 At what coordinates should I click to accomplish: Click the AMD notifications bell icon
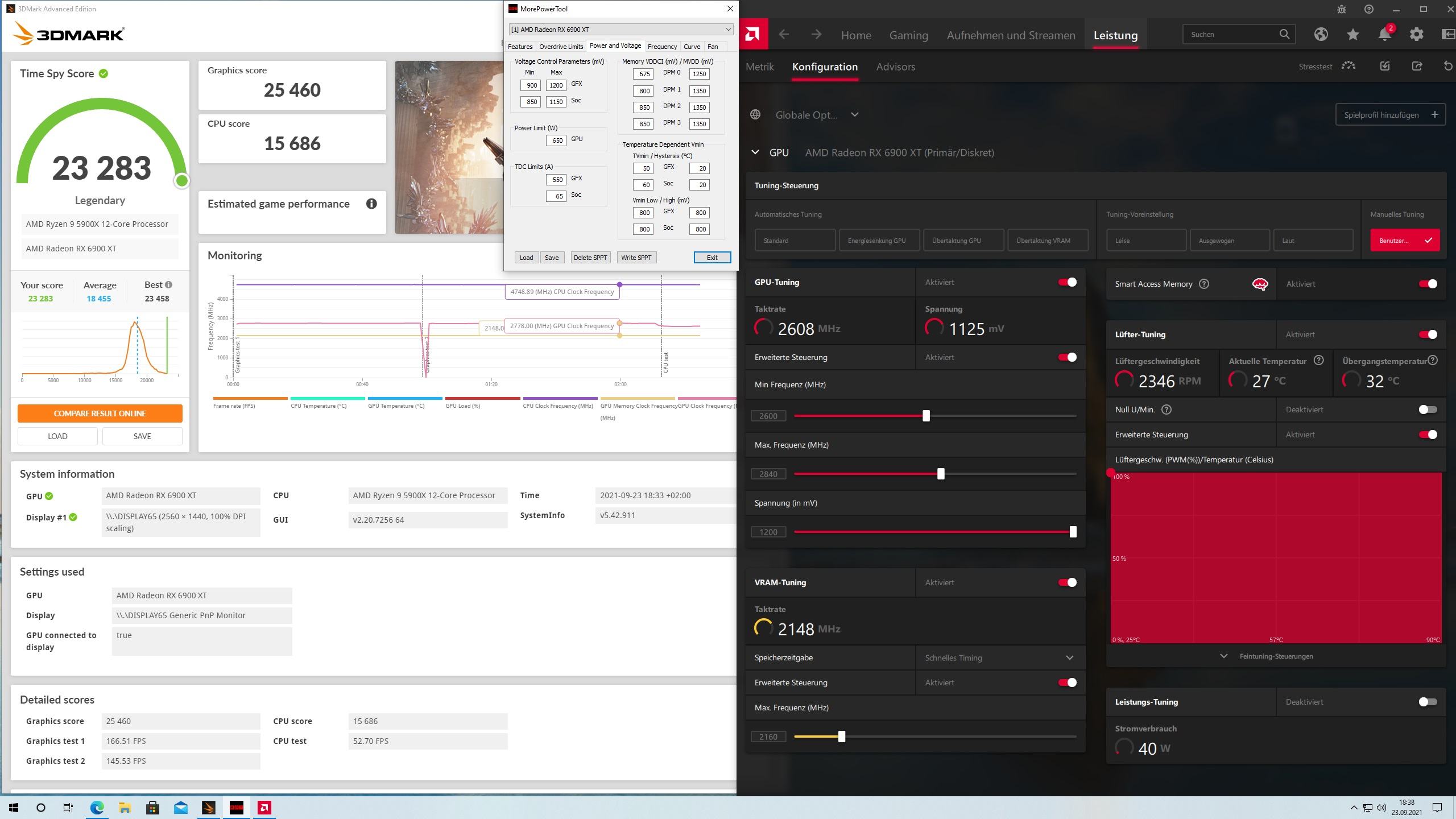click(1384, 35)
